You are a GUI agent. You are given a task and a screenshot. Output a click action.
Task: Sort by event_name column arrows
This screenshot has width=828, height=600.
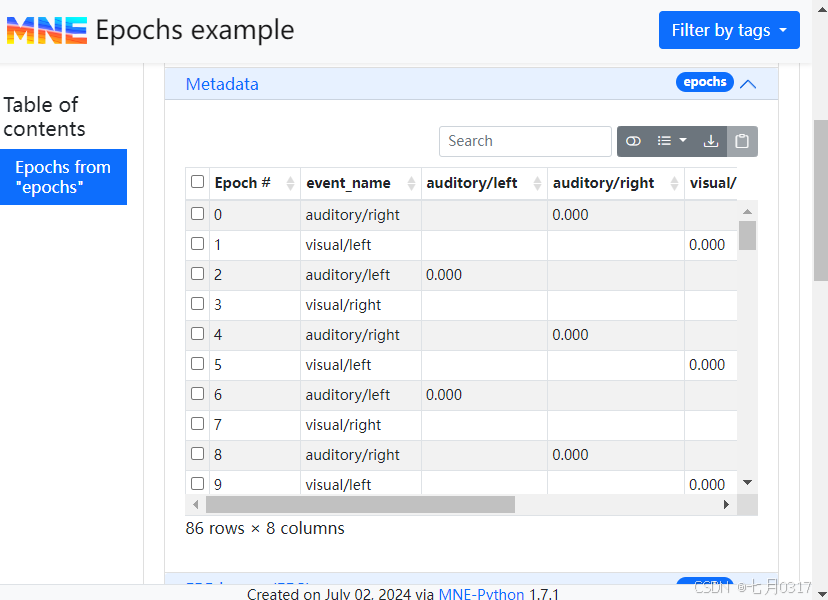point(411,184)
